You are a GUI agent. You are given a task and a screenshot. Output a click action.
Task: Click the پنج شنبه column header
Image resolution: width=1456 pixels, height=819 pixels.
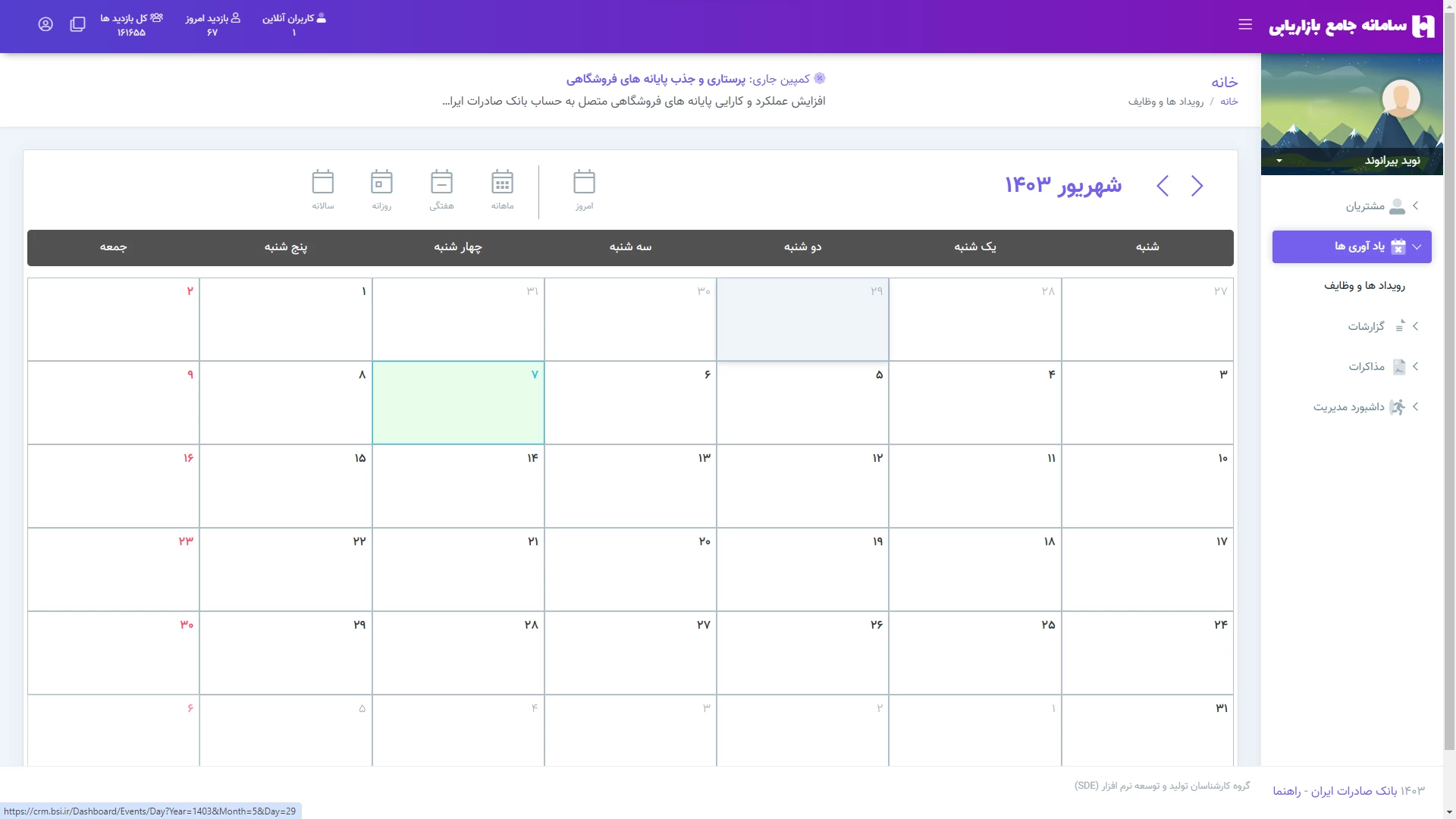point(286,247)
